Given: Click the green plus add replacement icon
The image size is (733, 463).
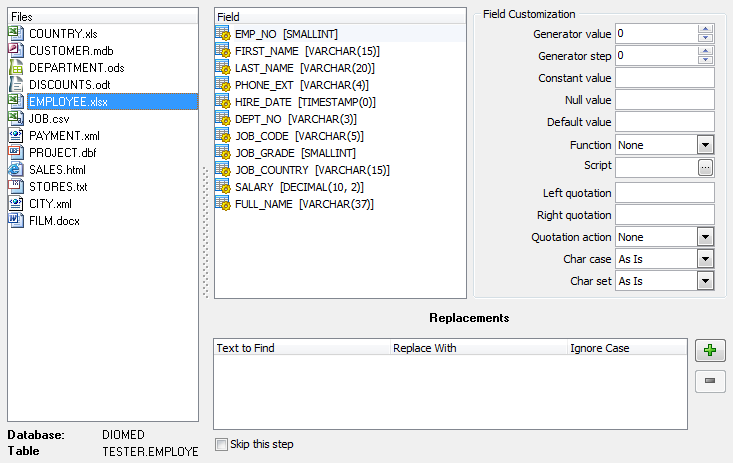Looking at the screenshot, I should point(710,351).
